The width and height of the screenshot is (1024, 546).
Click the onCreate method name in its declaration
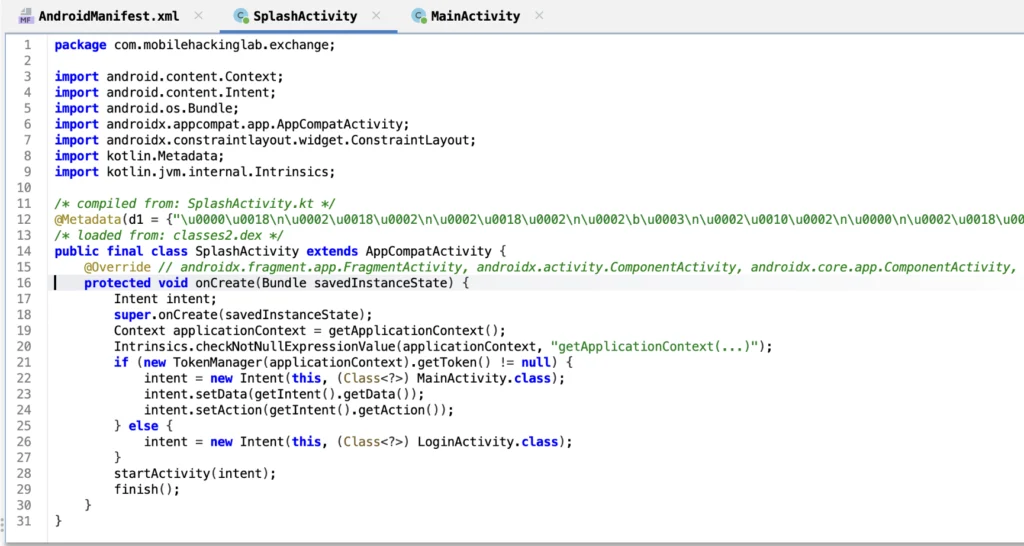[224, 283]
